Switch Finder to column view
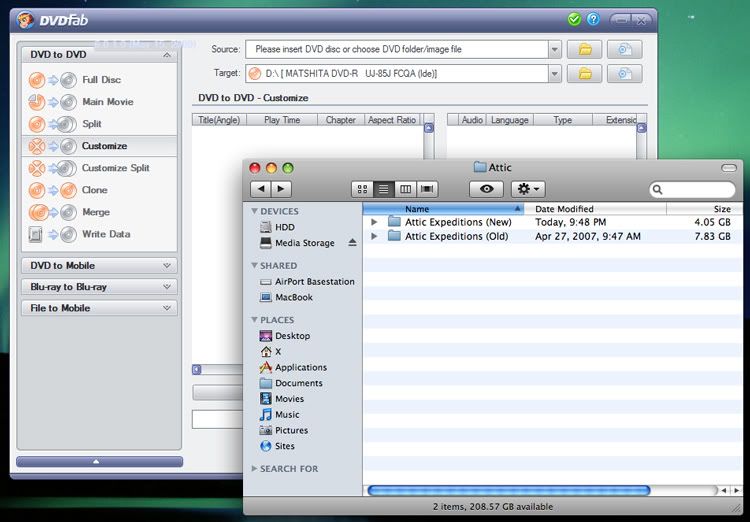The width and height of the screenshot is (750, 522). [405, 189]
